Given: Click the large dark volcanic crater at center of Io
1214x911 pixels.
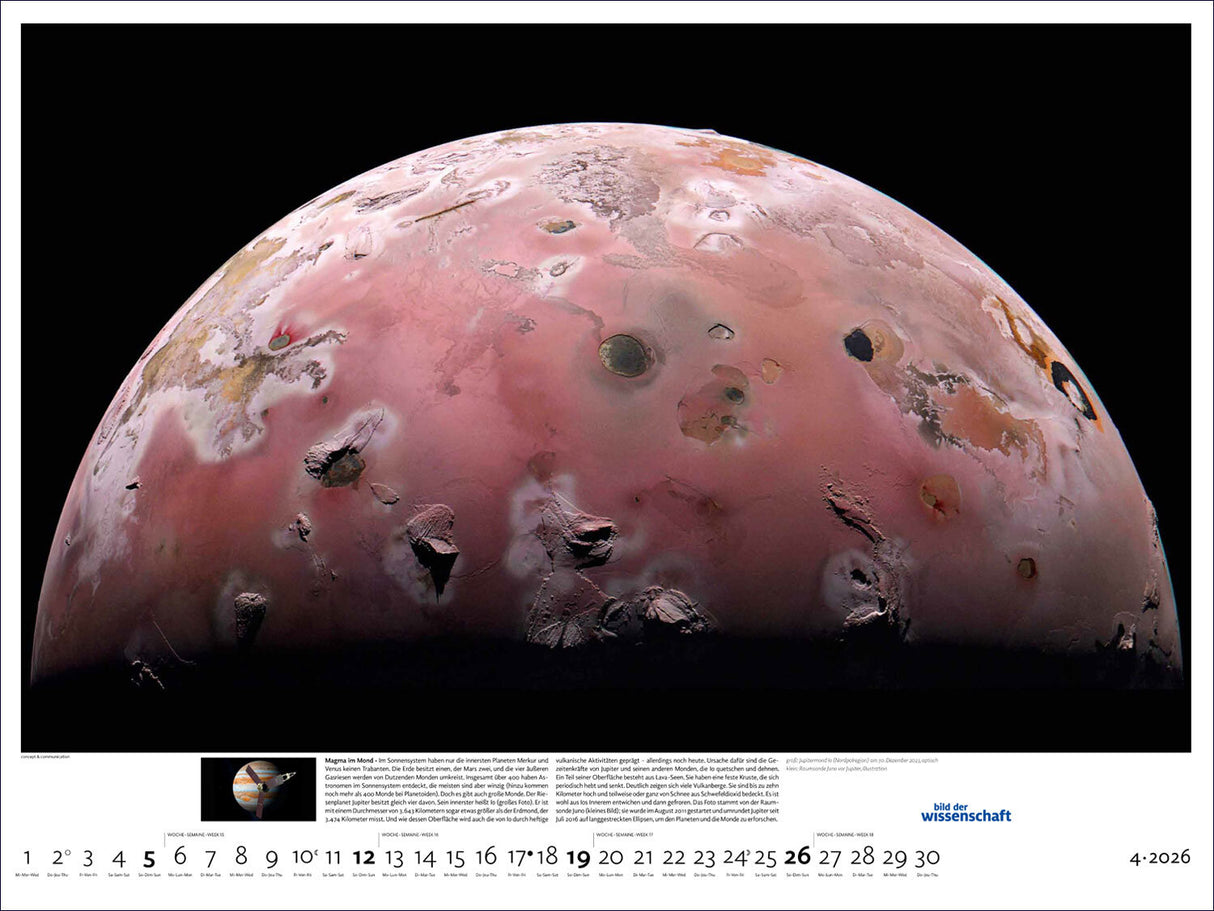Looking at the screenshot, I should coord(626,355).
